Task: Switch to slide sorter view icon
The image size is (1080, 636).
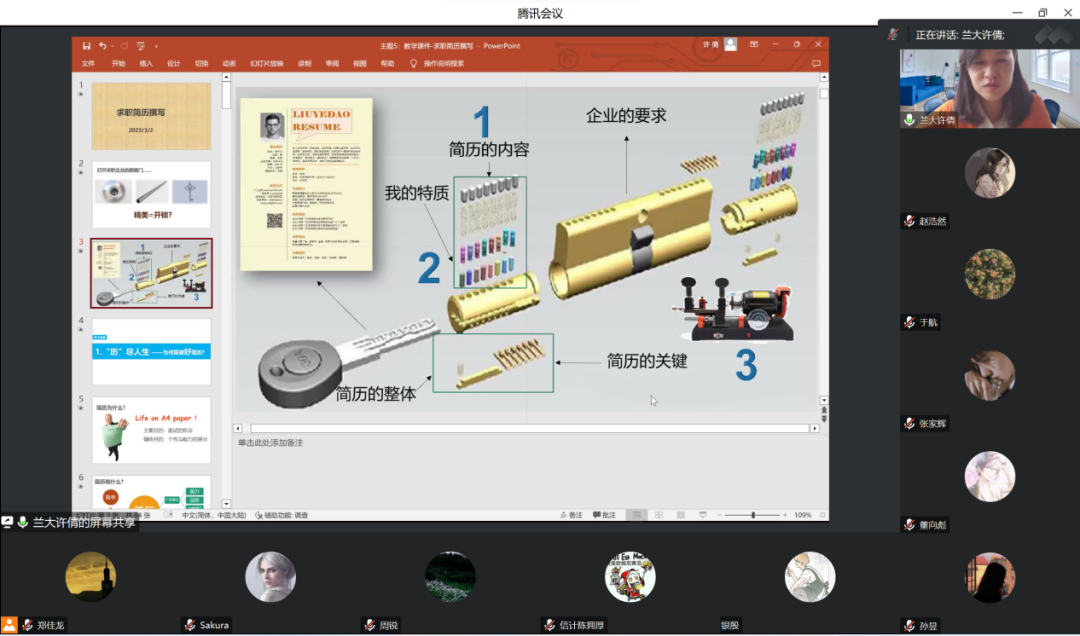Action: (656, 515)
